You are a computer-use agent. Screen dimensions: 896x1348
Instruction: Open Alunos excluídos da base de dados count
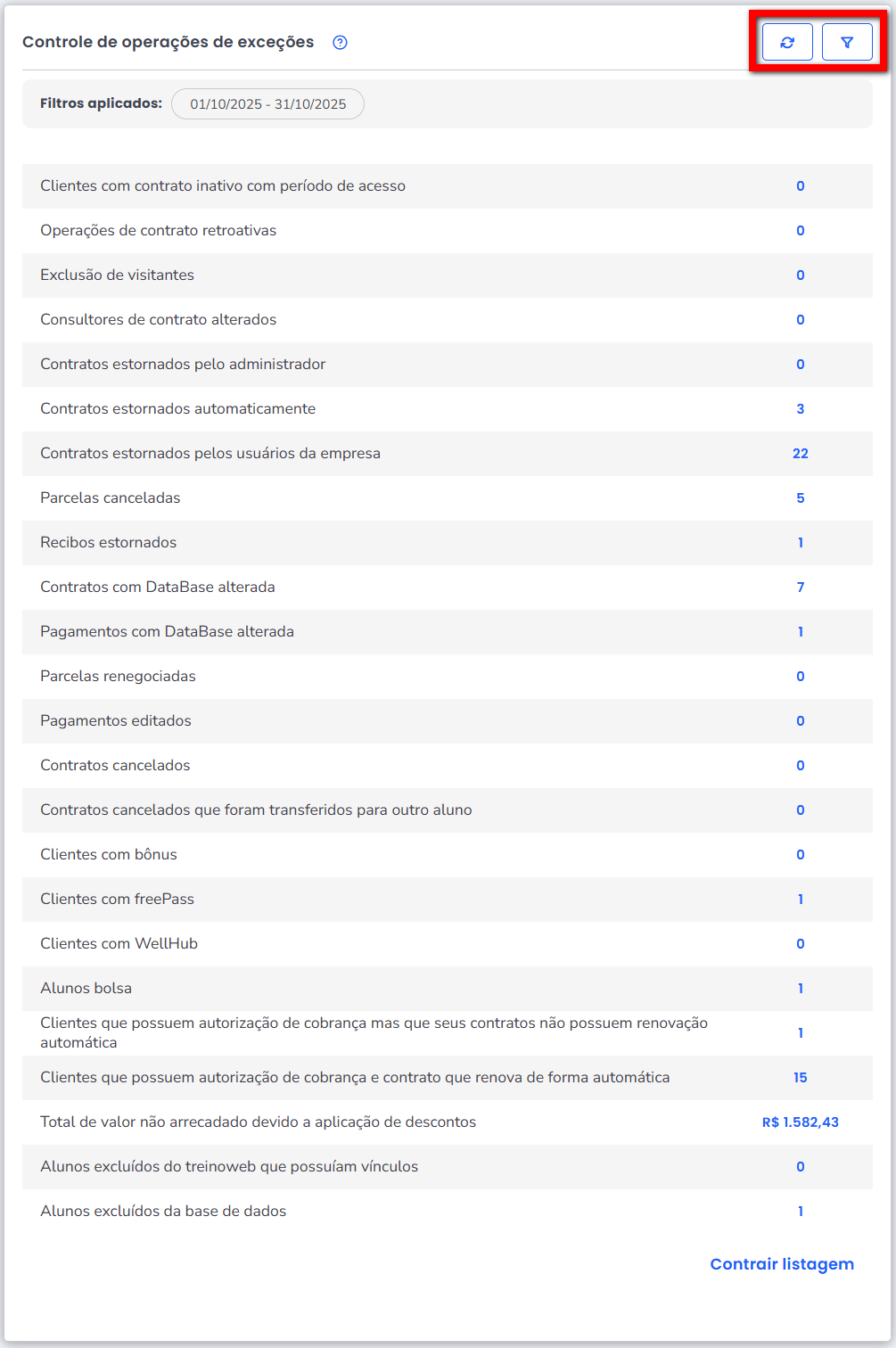pos(801,1212)
